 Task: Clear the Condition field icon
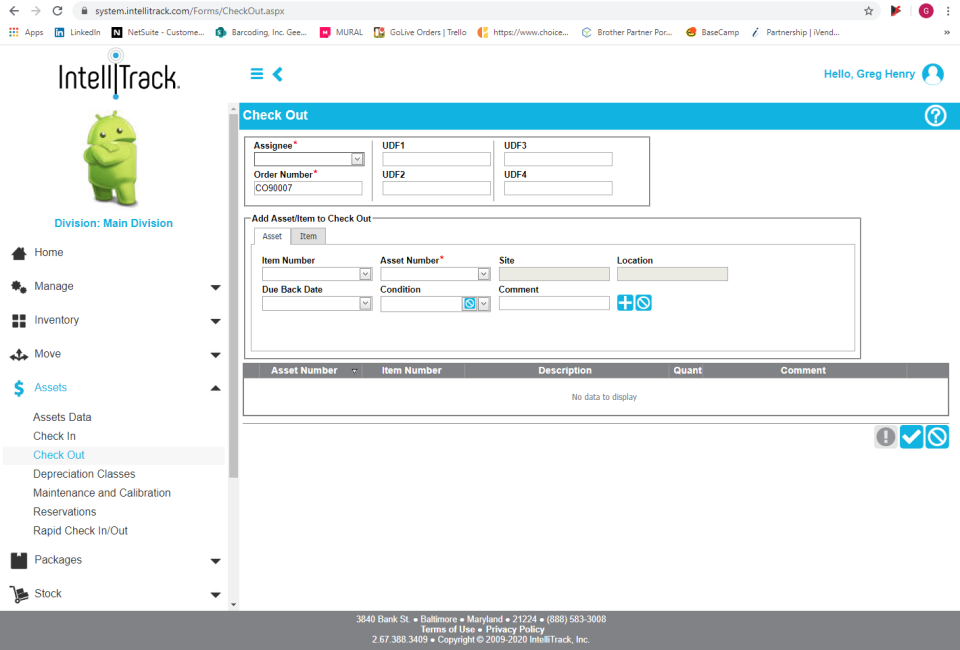(469, 304)
